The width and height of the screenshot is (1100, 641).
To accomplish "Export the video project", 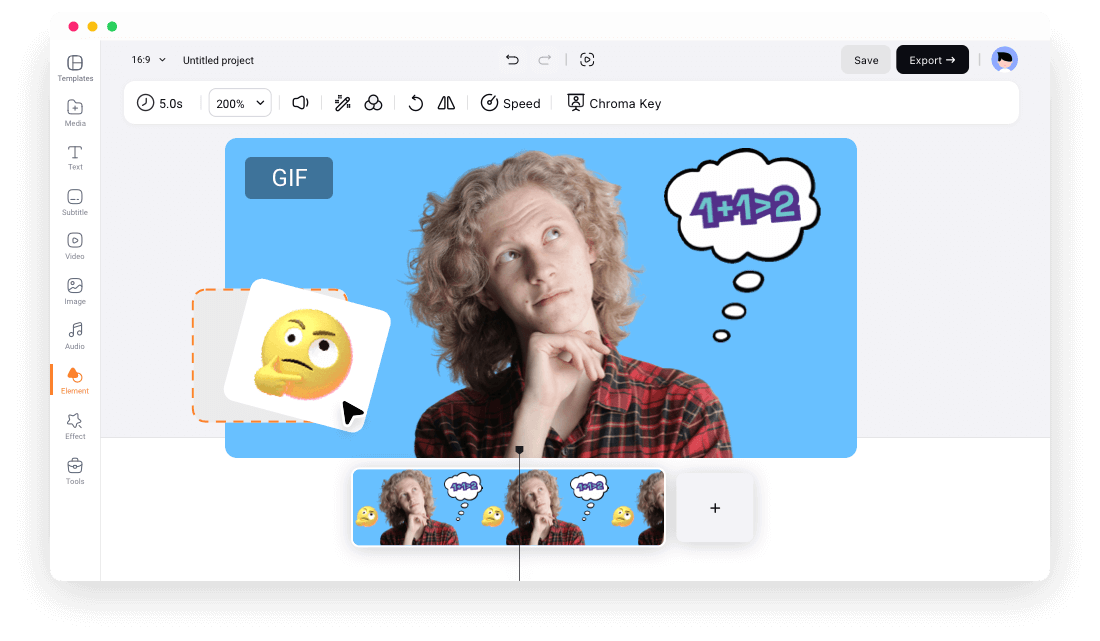I will tap(932, 60).
